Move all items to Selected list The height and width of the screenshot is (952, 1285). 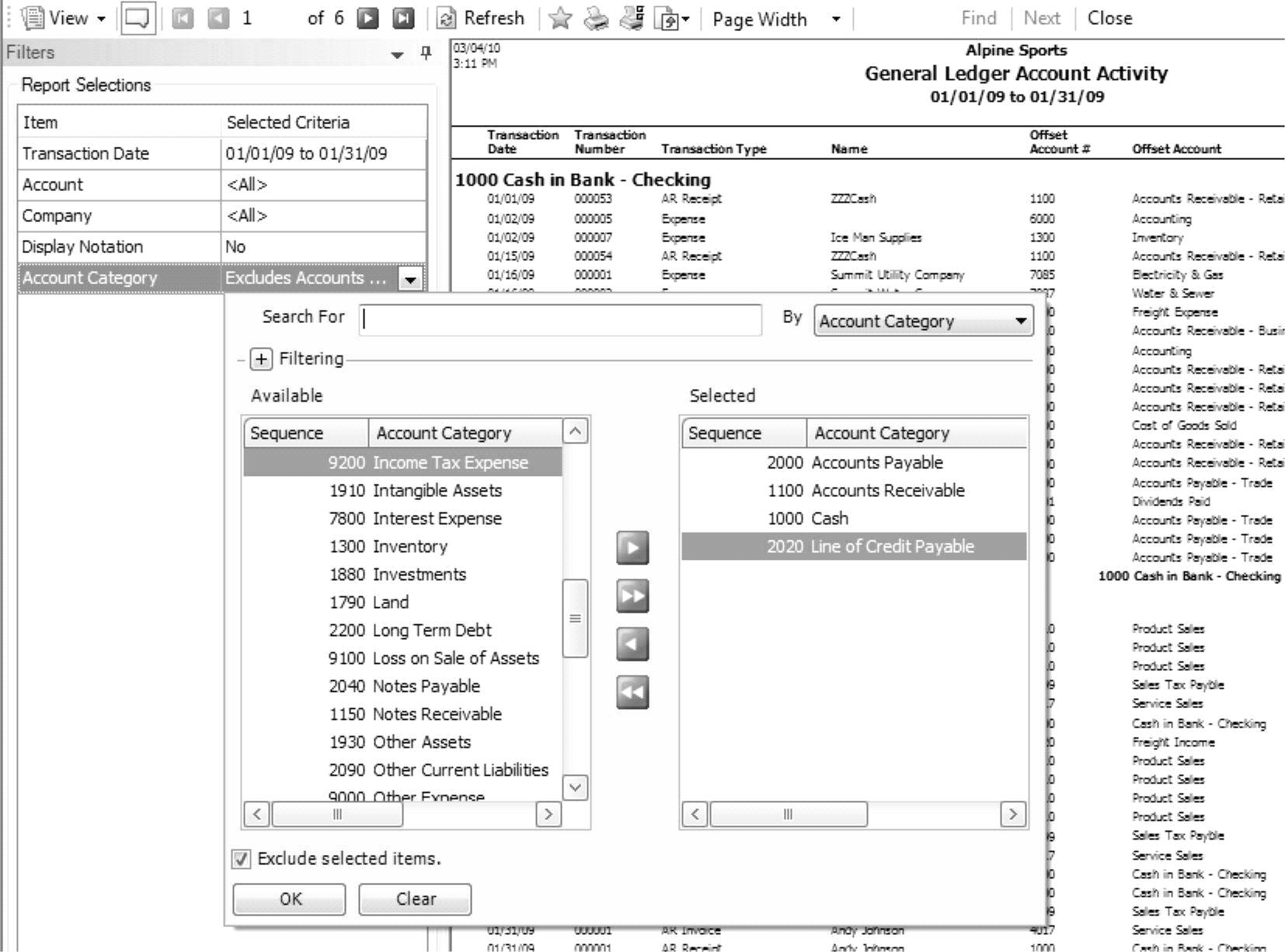point(632,596)
